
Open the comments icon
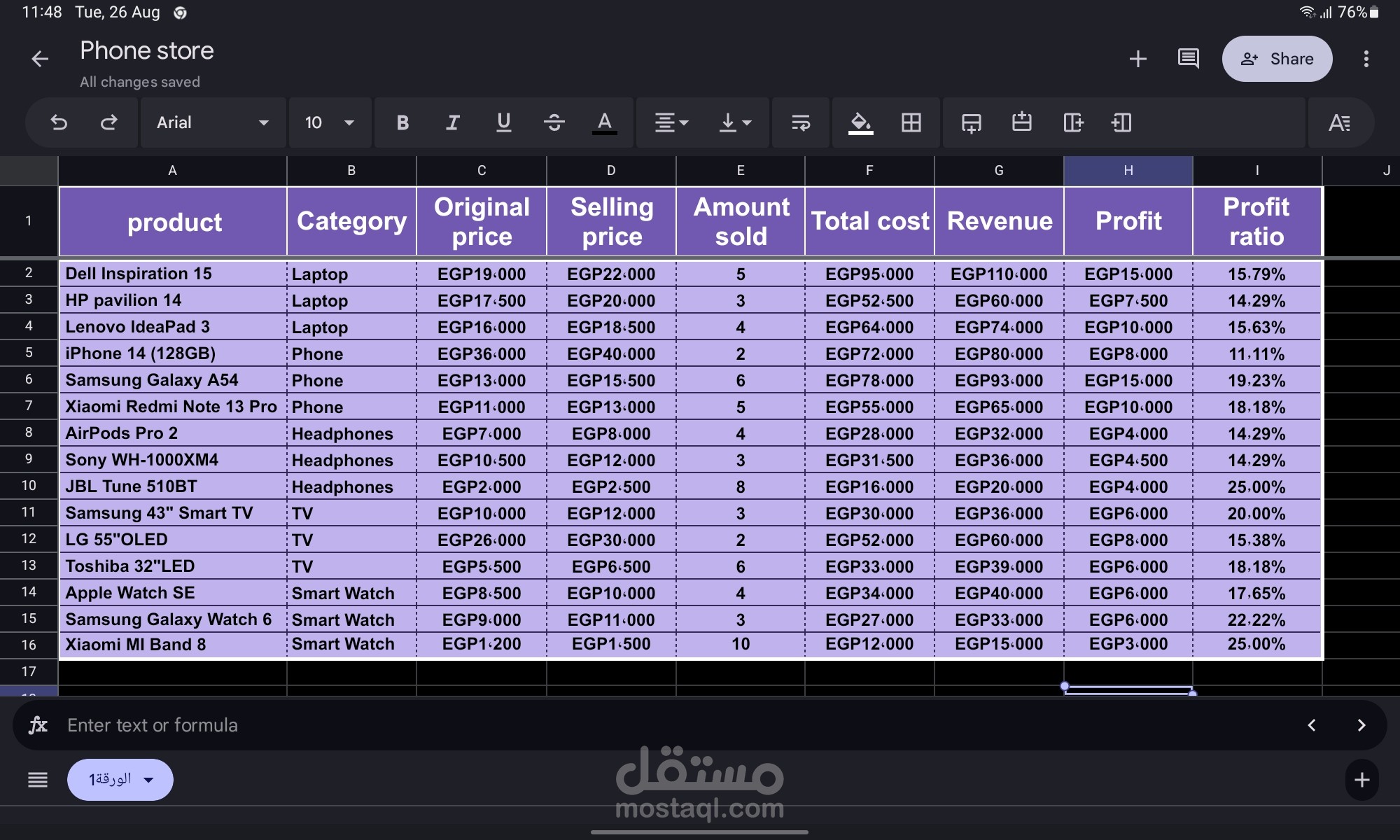(x=1189, y=59)
